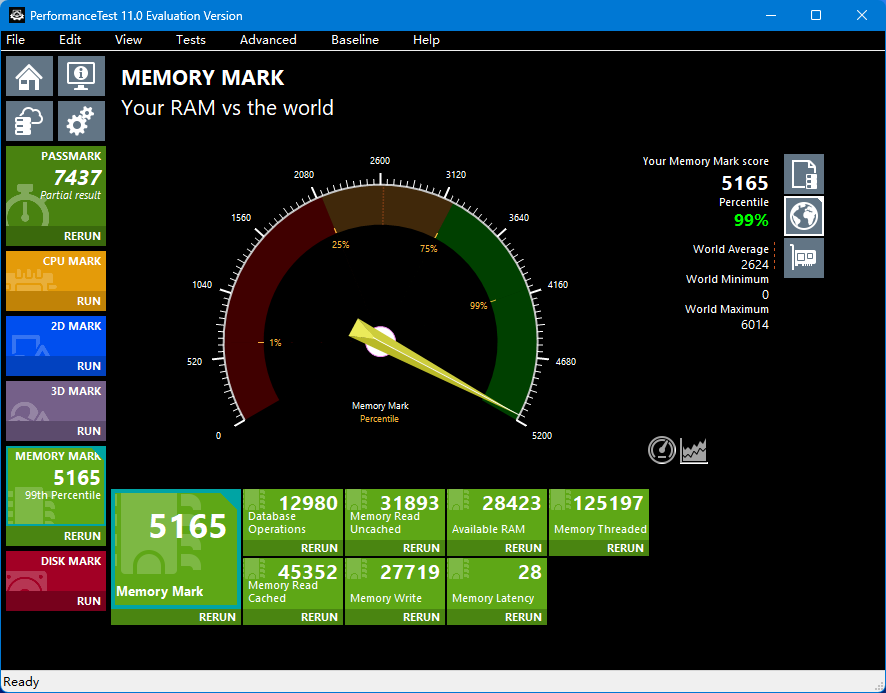886x693 pixels.
Task: Open the Advanced menu
Action: pos(268,40)
